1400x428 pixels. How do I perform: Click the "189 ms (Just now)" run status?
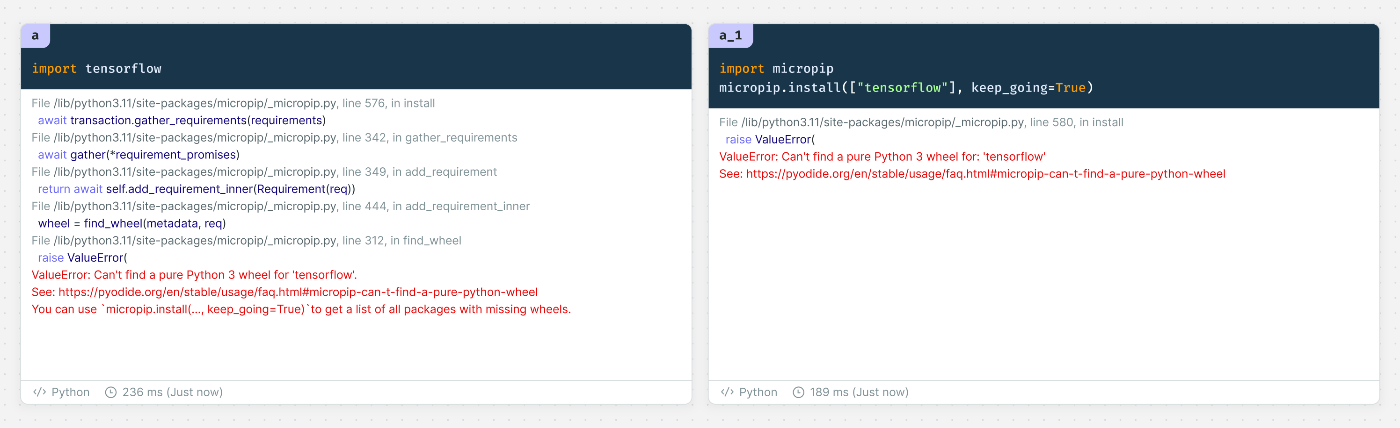pyautogui.click(x=859, y=392)
